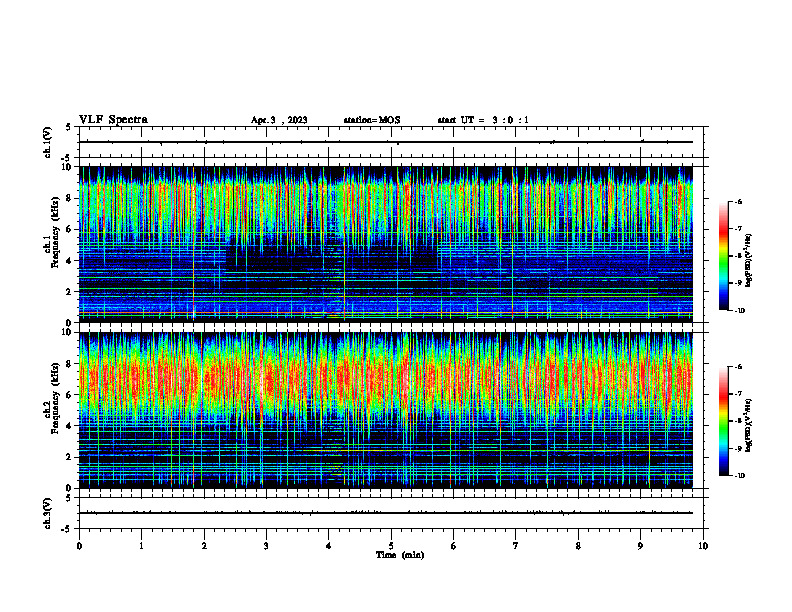792x612 pixels.
Task: Click the date text "Apr. 3, 2023"
Action: pyautogui.click(x=279, y=120)
